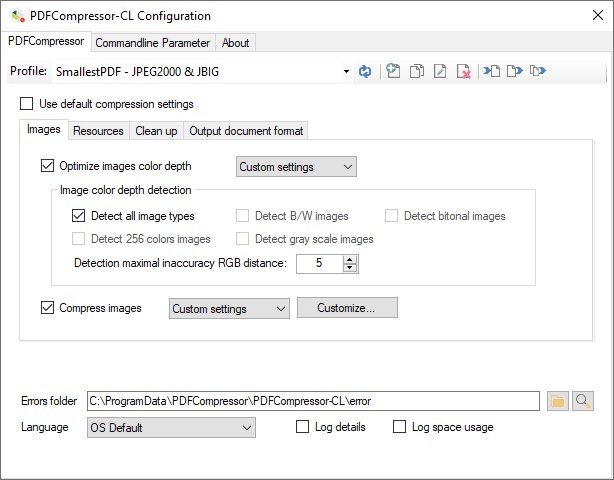614x480 pixels.
Task: Enable the Log details checkbox
Action: [303, 427]
